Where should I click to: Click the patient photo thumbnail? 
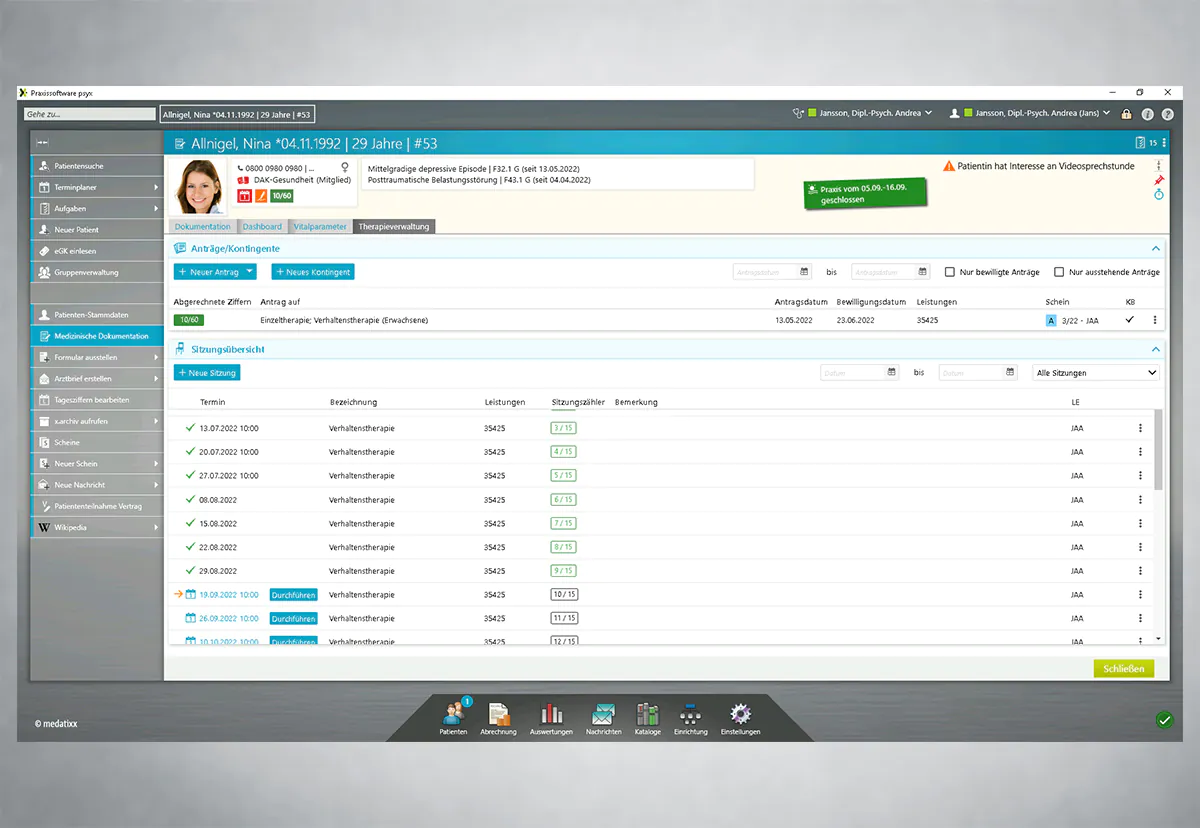[200, 186]
